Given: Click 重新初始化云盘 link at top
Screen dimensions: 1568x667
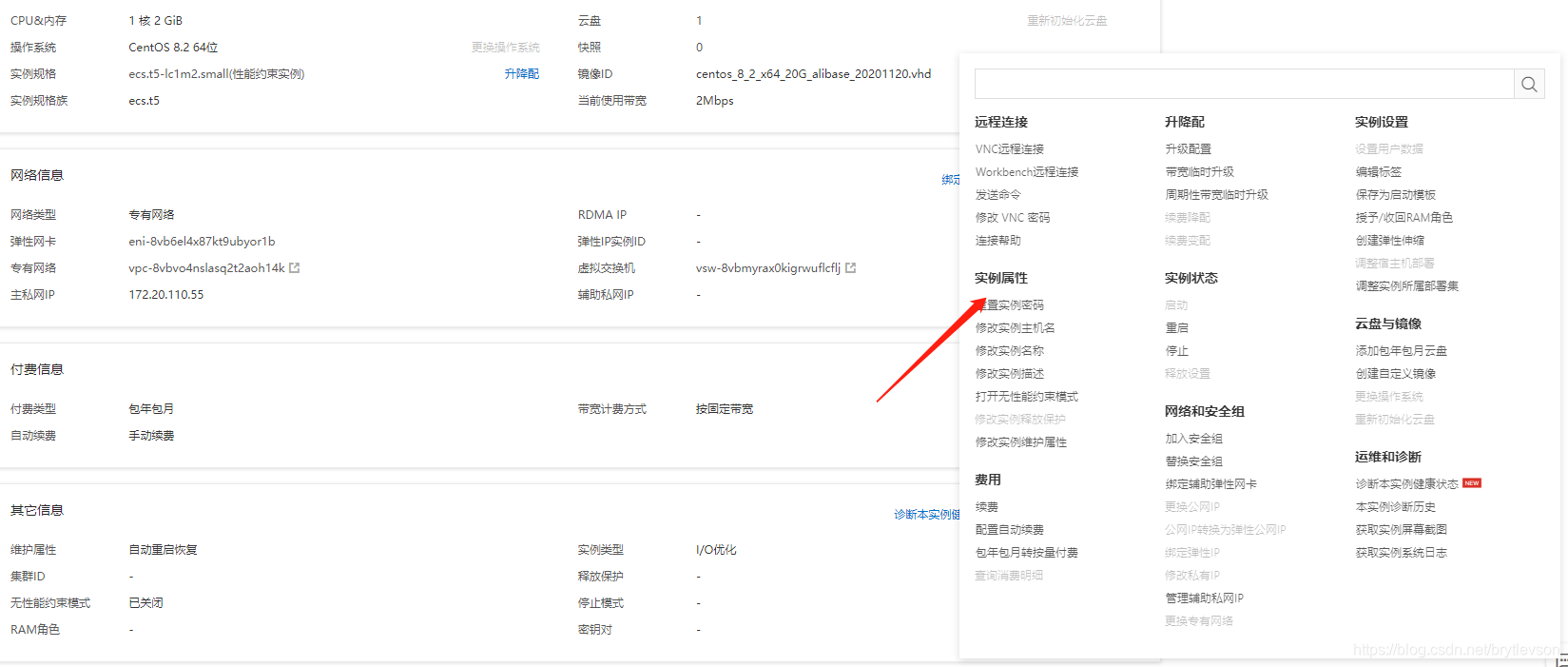Looking at the screenshot, I should pos(1067,21).
